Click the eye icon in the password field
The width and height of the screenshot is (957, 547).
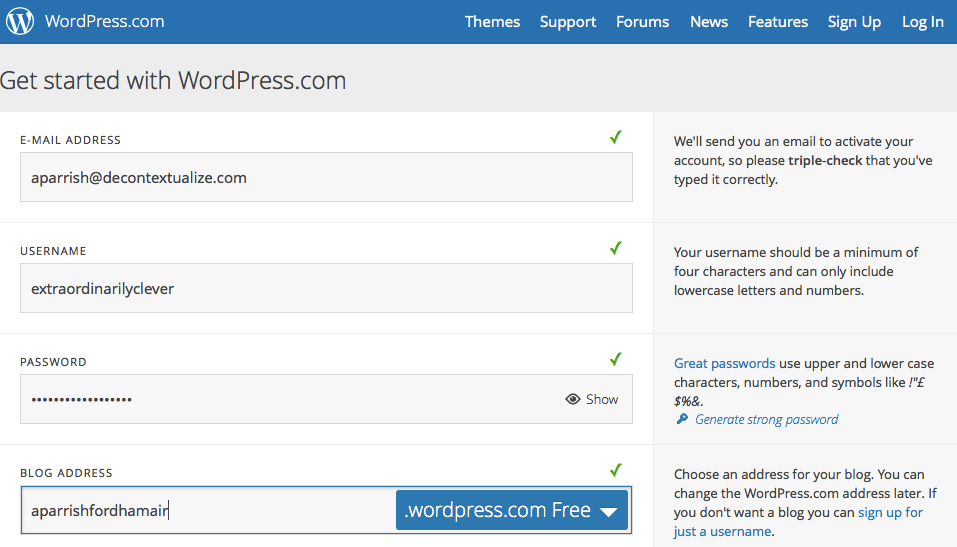pyautogui.click(x=572, y=399)
